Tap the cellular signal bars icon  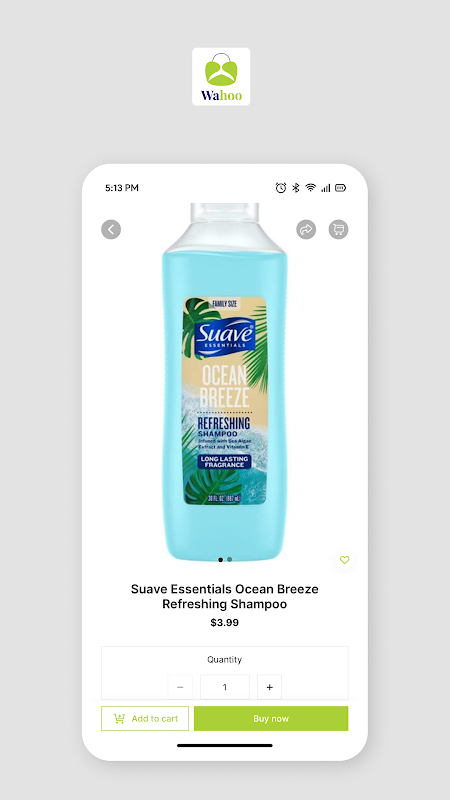[326, 188]
